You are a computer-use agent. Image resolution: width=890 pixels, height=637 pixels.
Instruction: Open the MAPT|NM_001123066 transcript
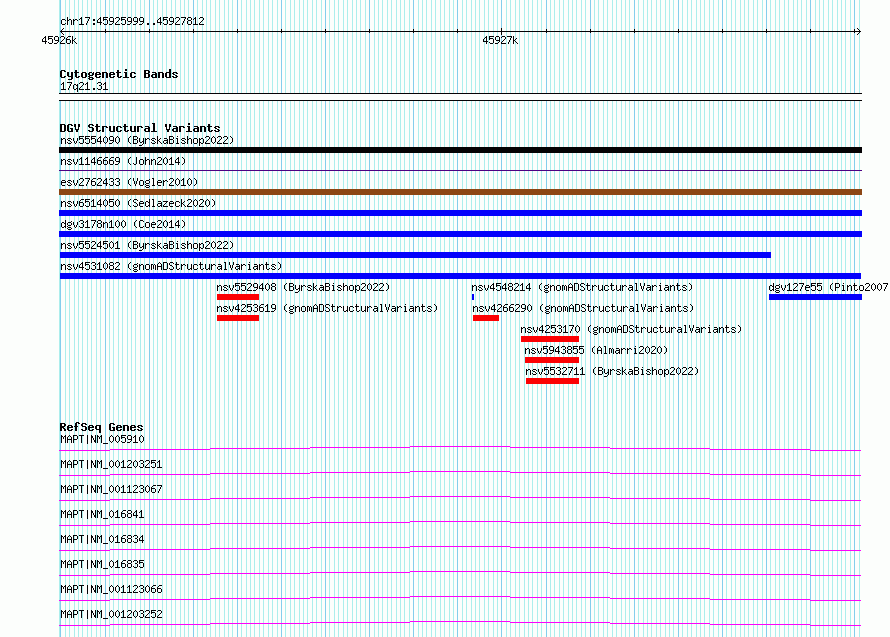coord(111,589)
